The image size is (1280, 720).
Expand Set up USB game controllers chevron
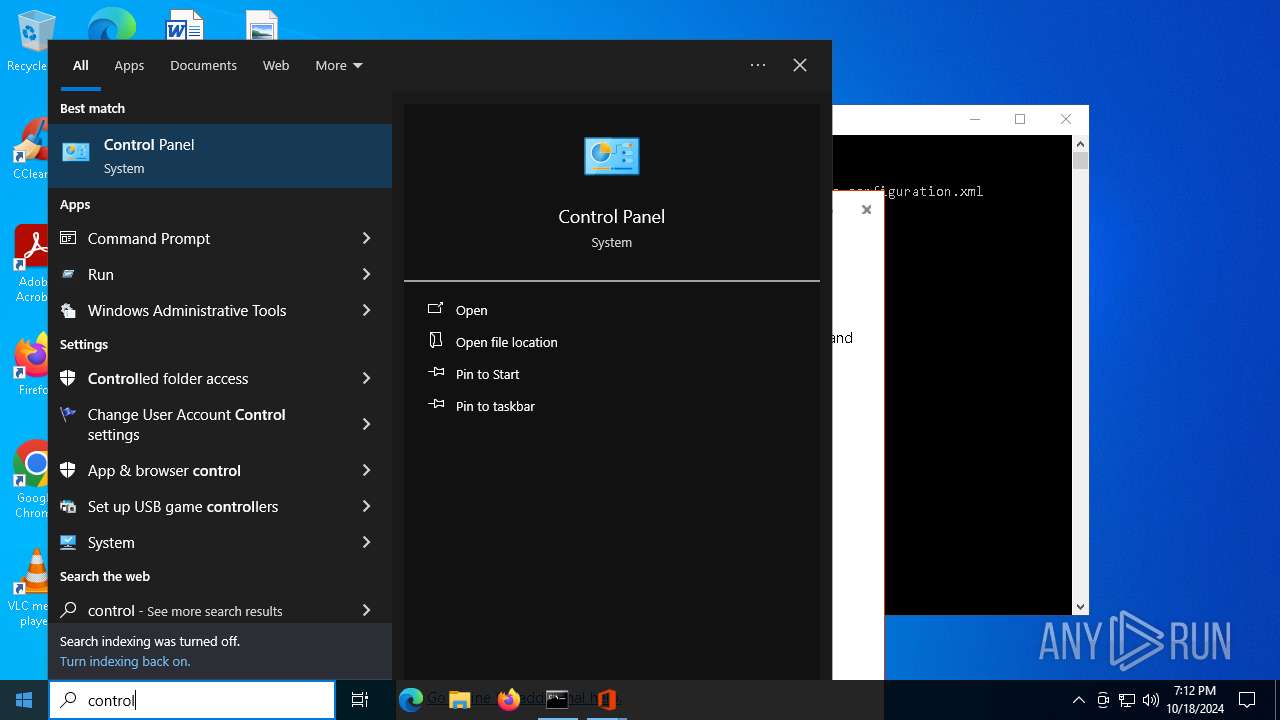click(366, 506)
